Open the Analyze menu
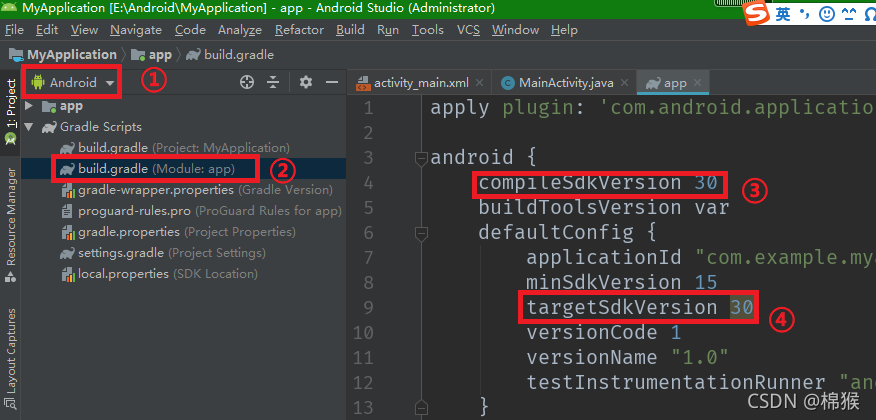Viewport: 876px width, 420px height. (240, 30)
